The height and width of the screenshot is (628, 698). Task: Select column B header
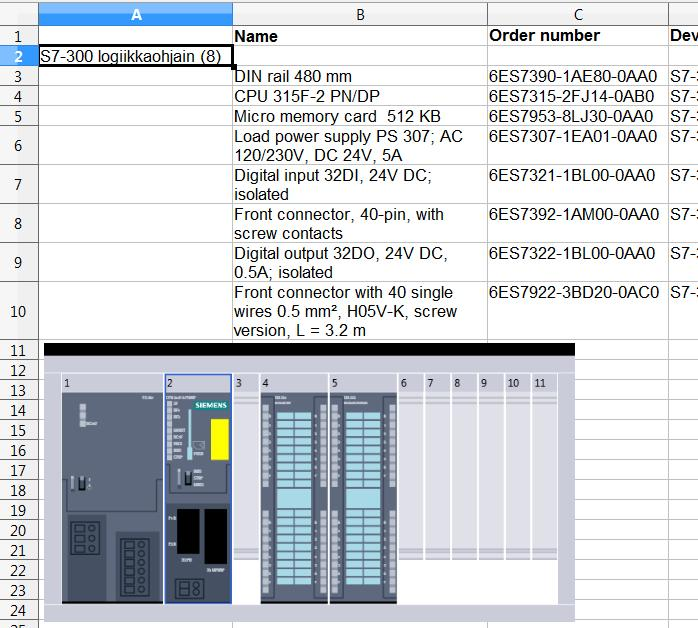360,14
